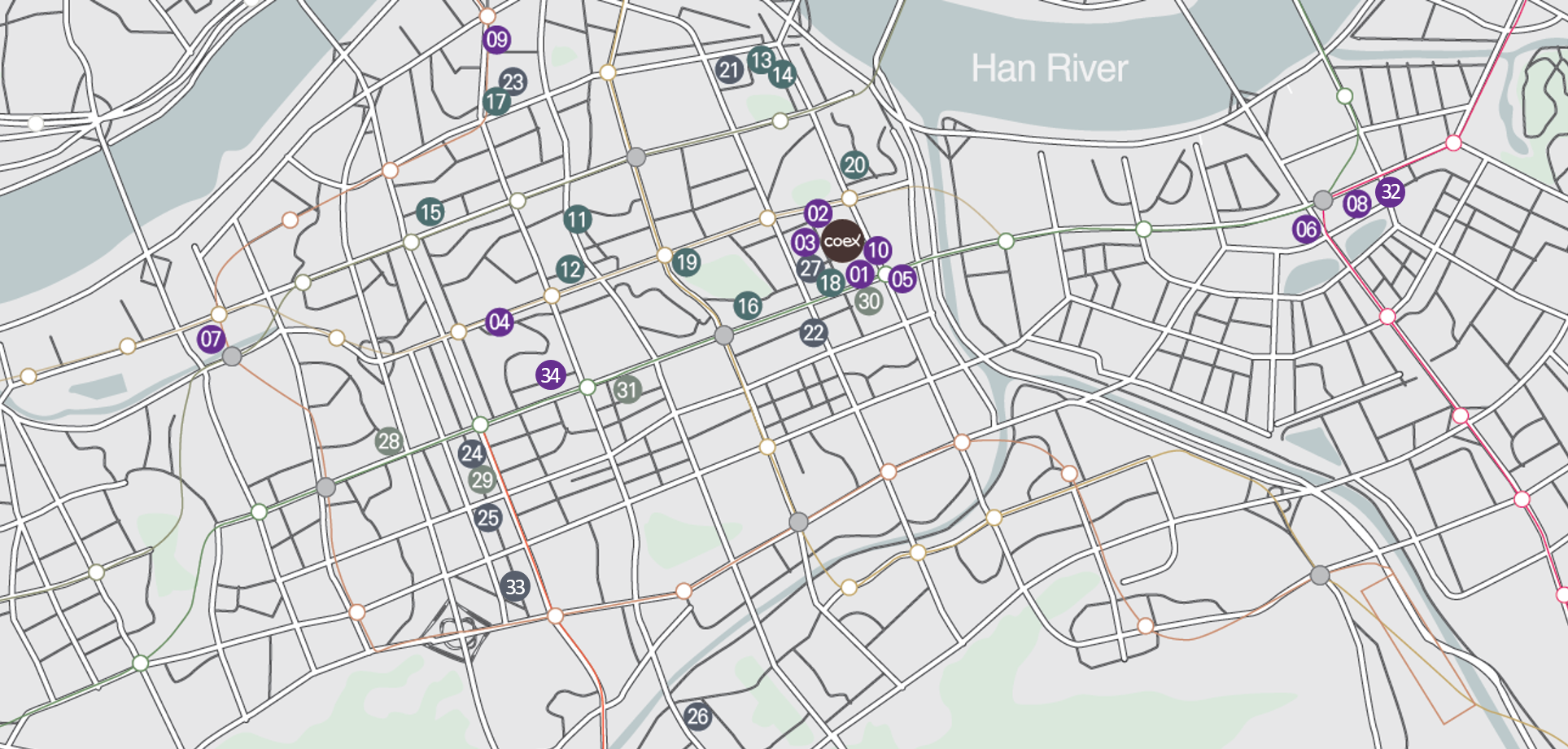
Task: Select teal marker 20
Action: coord(854,165)
